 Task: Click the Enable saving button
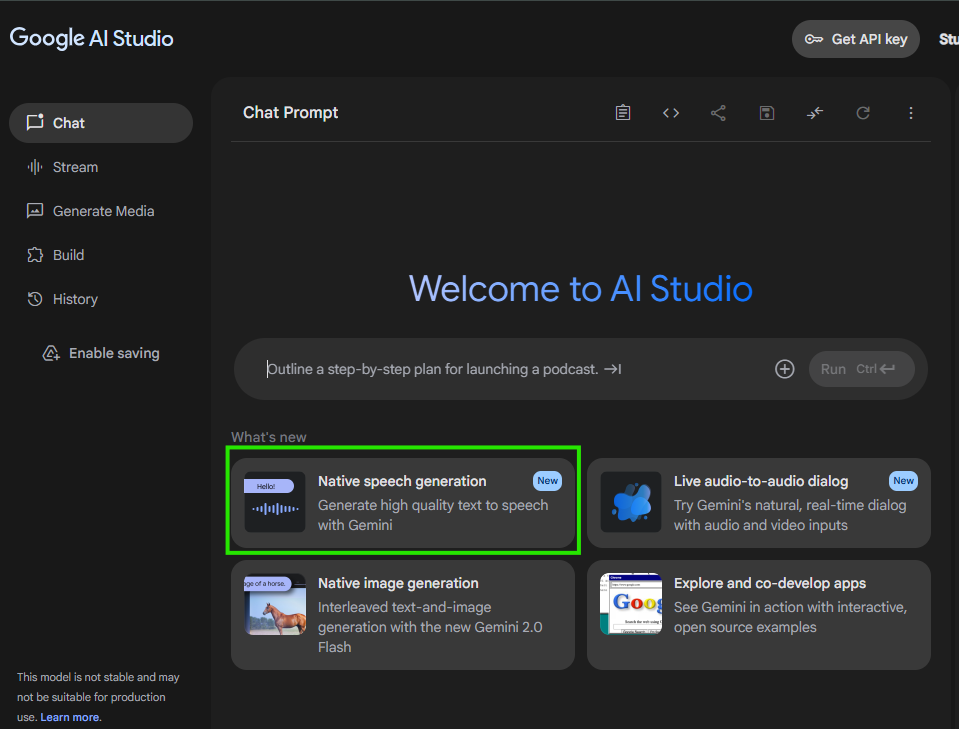click(101, 353)
